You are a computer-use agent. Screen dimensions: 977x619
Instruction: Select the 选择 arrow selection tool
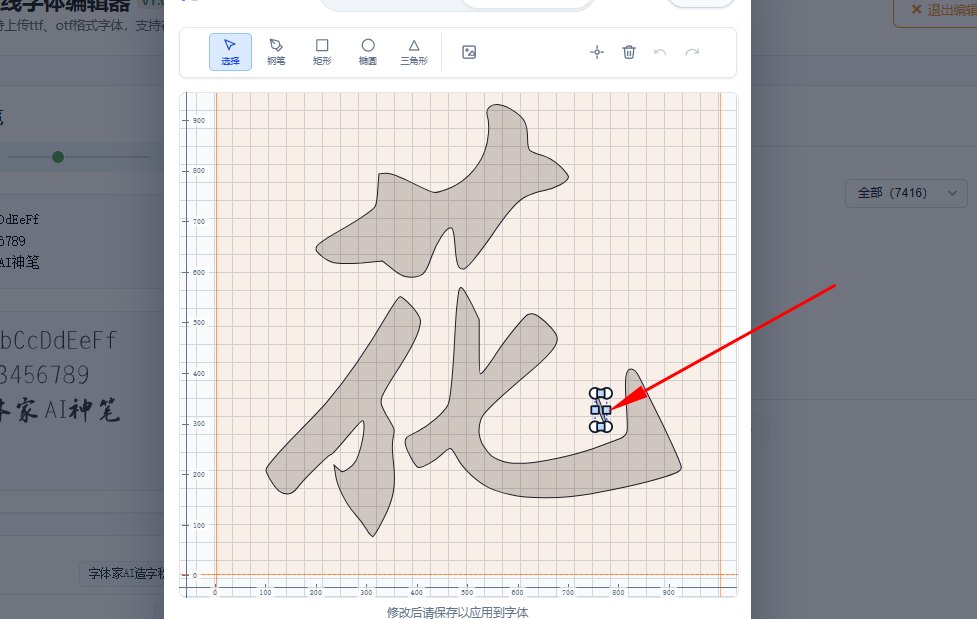(229, 52)
